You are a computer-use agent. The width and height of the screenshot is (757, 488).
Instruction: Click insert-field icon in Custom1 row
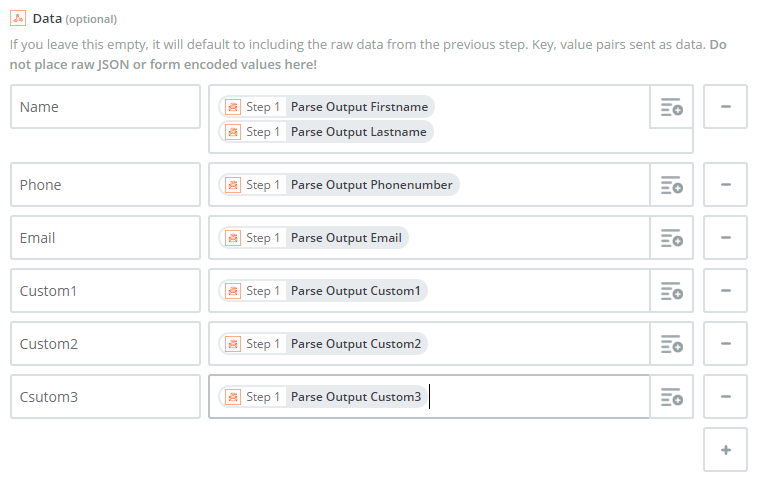(671, 291)
